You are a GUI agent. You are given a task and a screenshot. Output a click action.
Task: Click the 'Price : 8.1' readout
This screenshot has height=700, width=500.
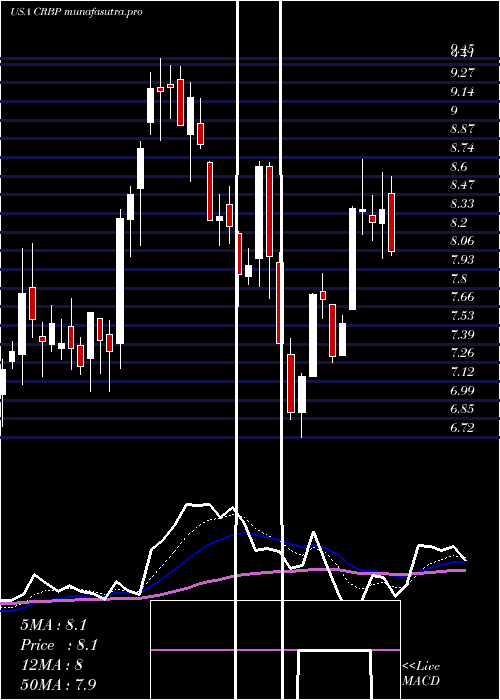(x=59, y=645)
